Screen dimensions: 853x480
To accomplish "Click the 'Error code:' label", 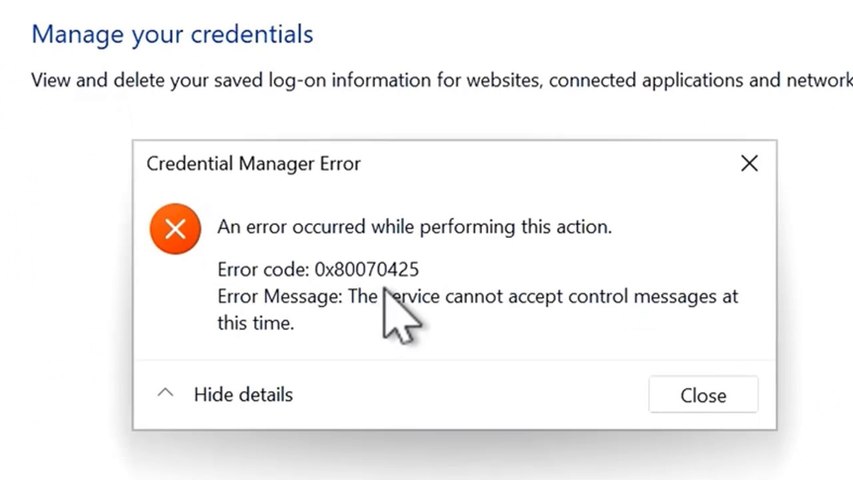I will coord(262,269).
